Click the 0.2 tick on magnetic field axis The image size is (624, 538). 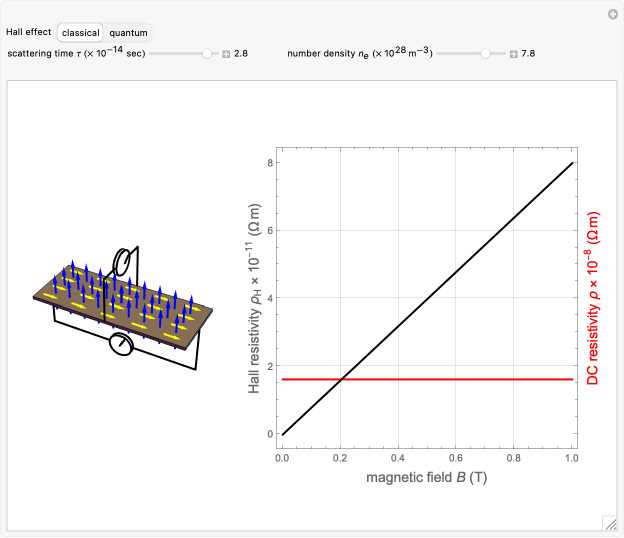[x=340, y=458]
